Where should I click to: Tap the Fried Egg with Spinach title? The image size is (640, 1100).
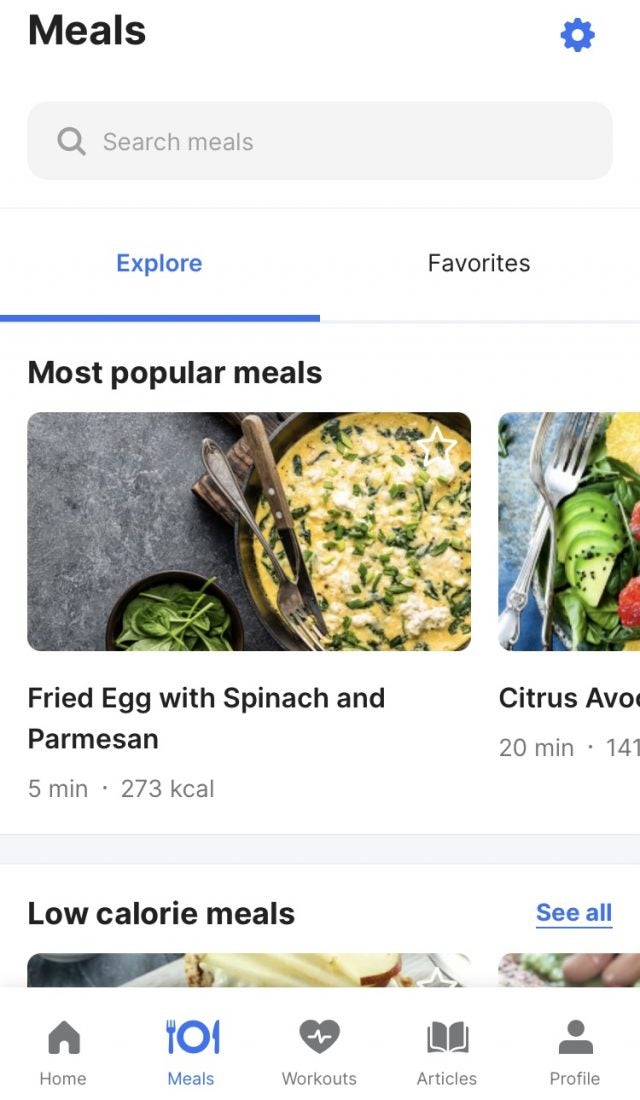click(x=206, y=718)
